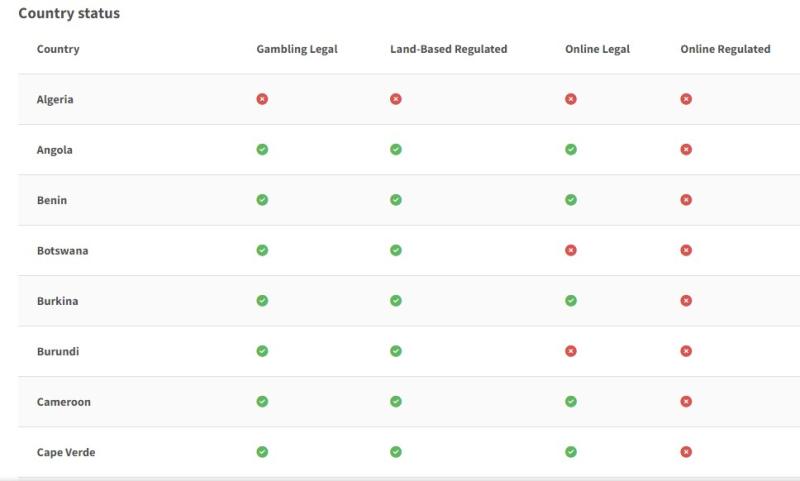
Task: Click Algeria's red Gambling Legal cross icon
Action: [262, 99]
